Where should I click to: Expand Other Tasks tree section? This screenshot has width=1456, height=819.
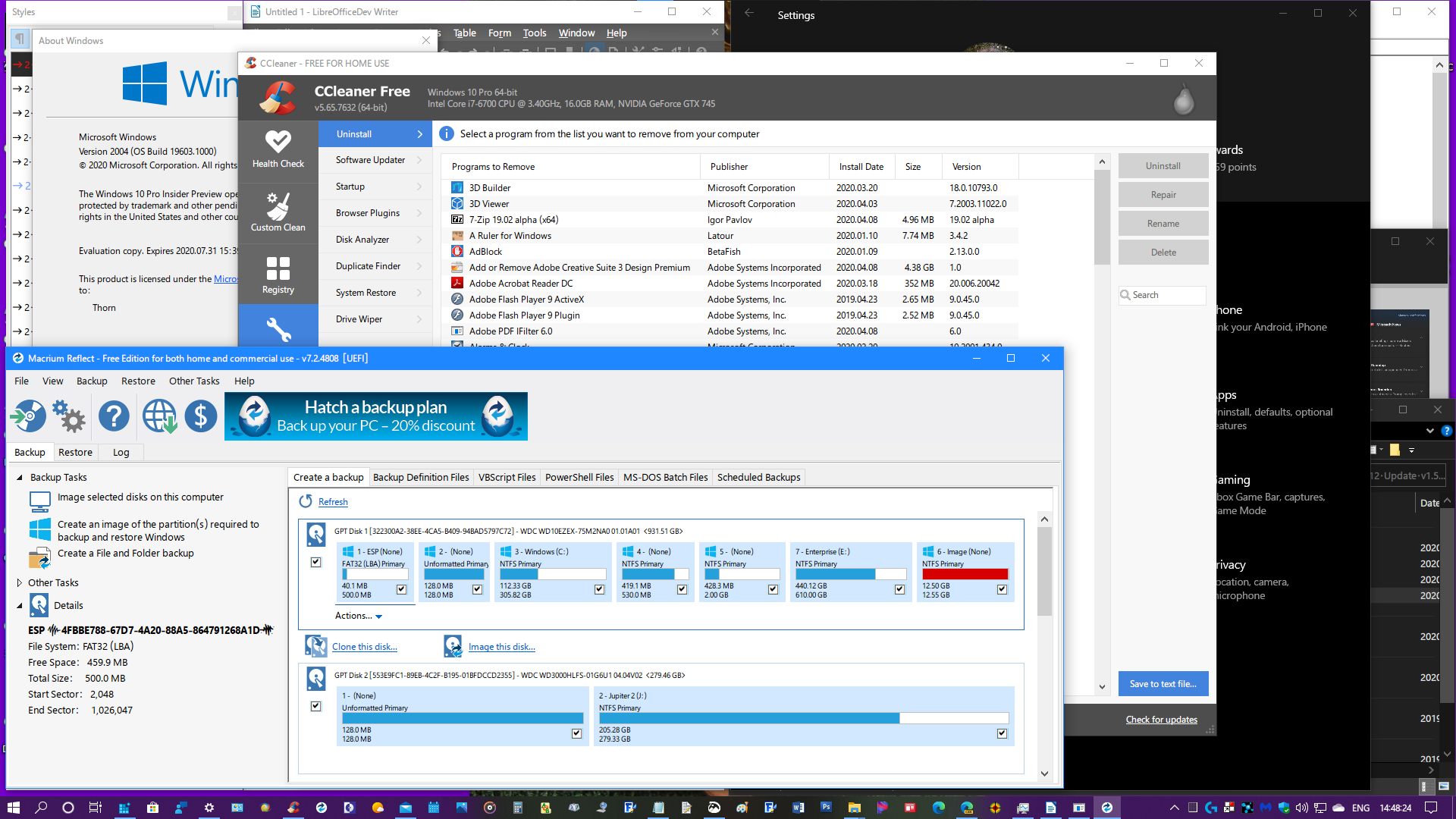pyautogui.click(x=20, y=582)
